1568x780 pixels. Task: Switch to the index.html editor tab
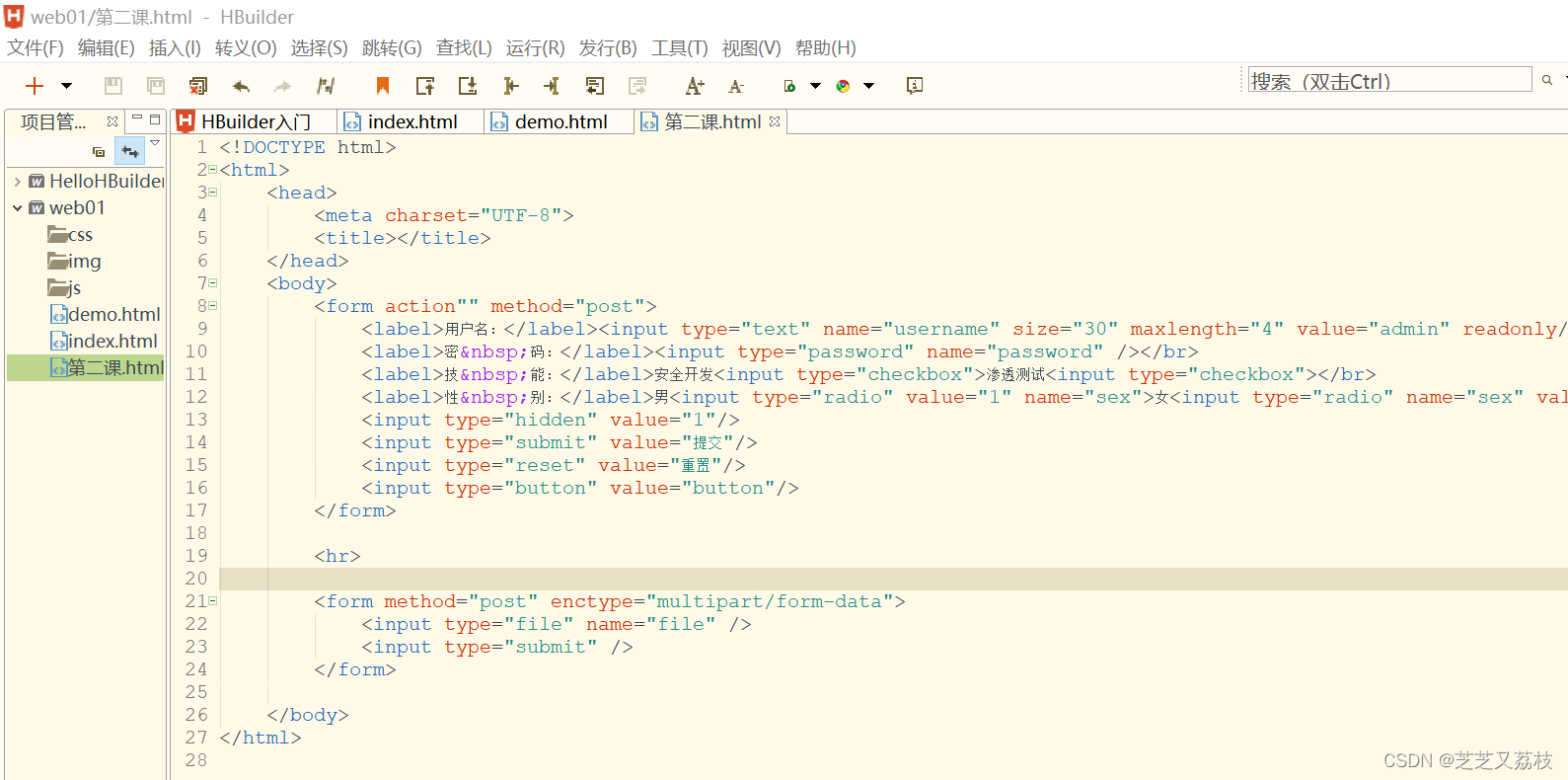click(411, 121)
